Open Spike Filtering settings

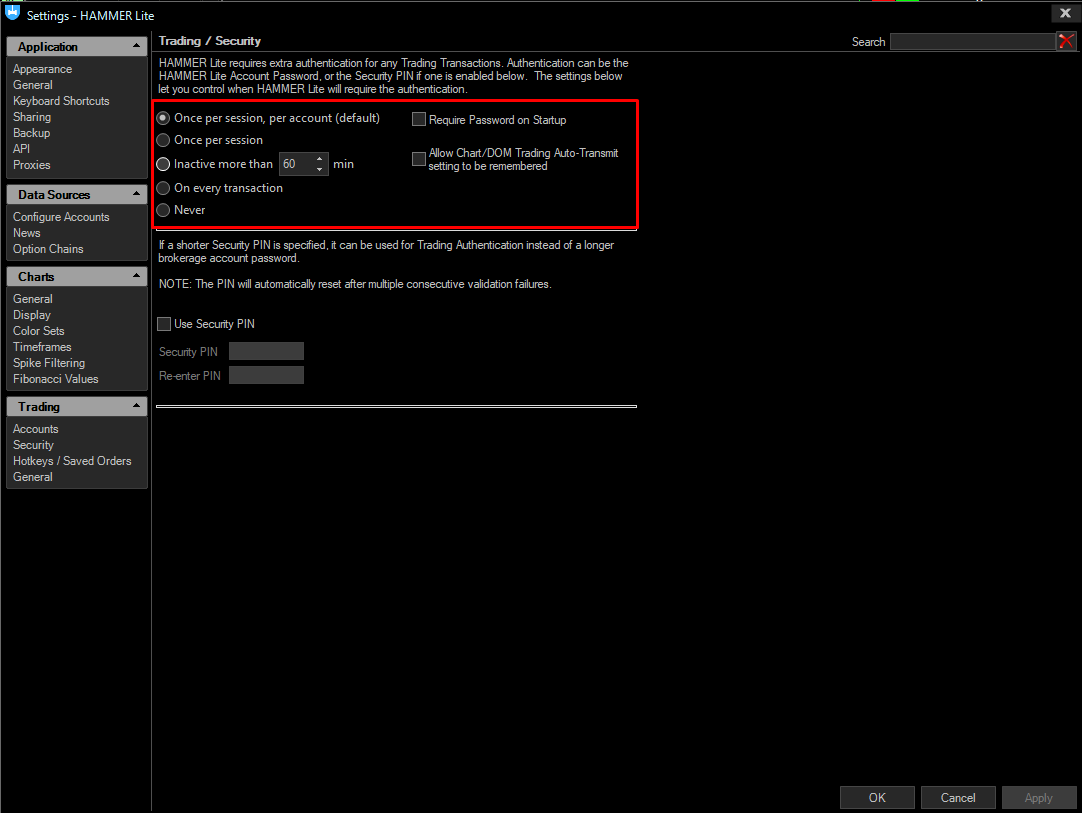(49, 362)
